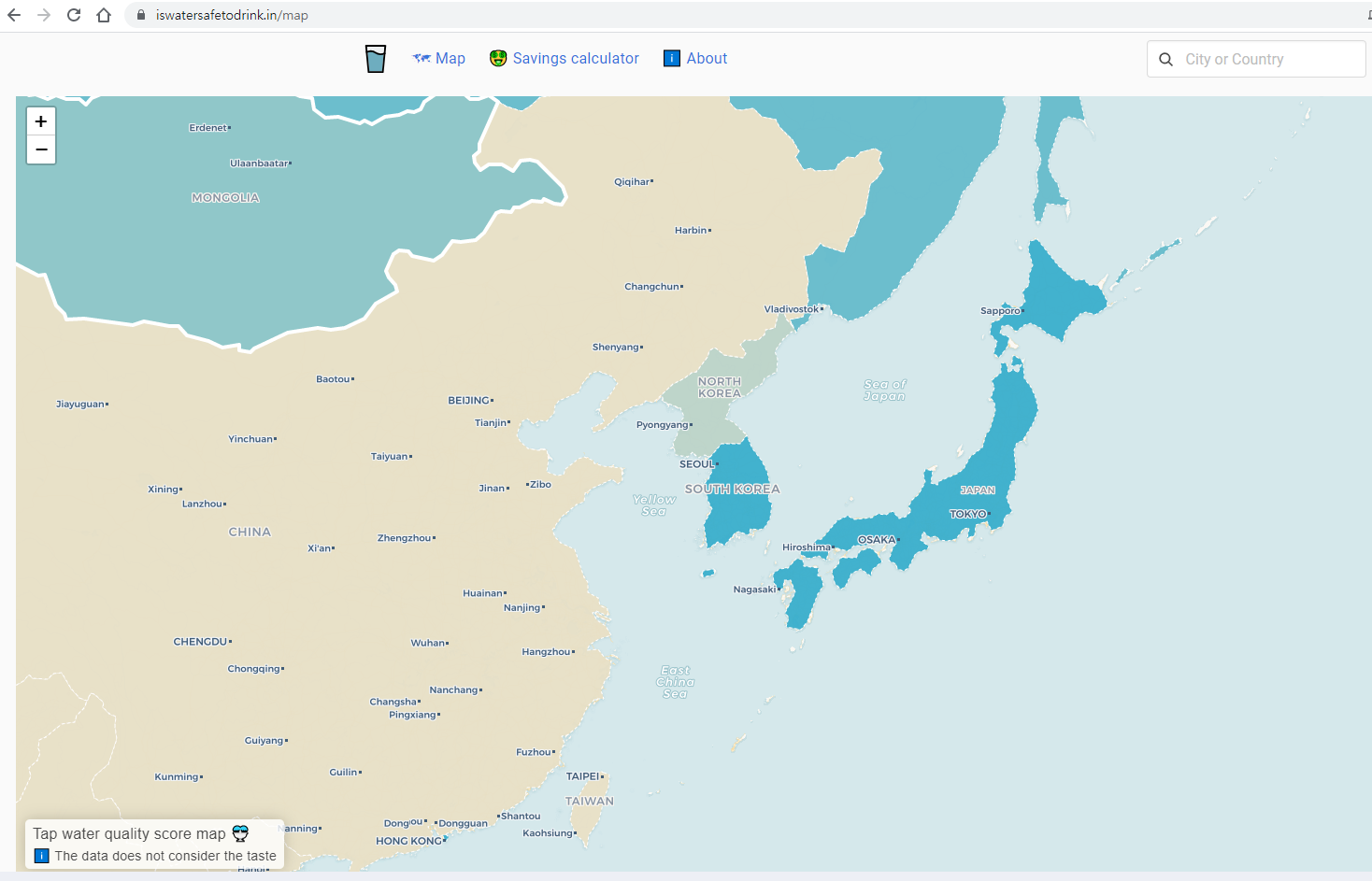Select the SOUTH KOREA label
Viewport: 1372px width, 881px height.
point(732,489)
